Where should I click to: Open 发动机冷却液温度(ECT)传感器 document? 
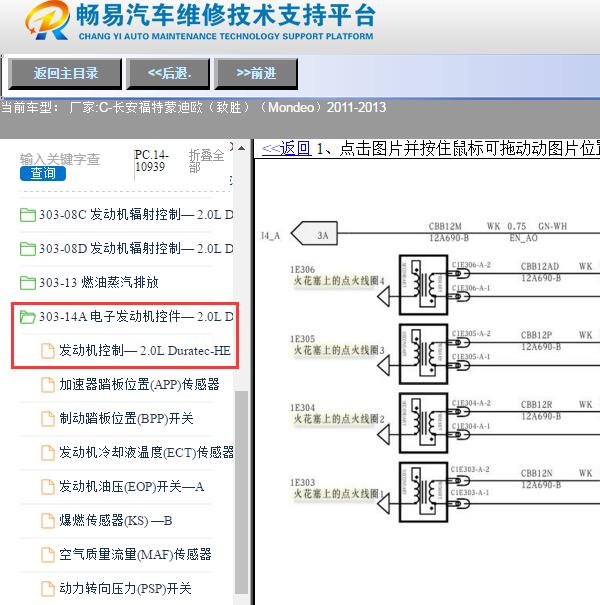pyautogui.click(x=147, y=452)
